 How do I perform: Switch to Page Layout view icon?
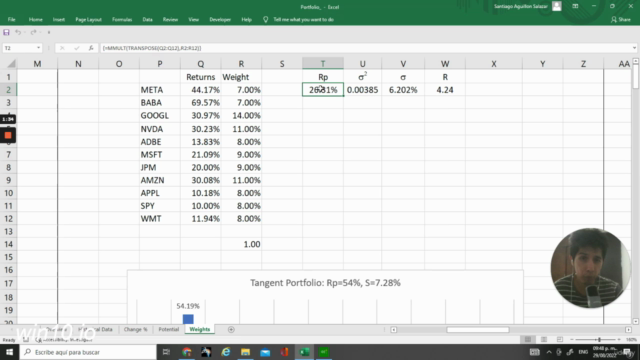[544, 340]
